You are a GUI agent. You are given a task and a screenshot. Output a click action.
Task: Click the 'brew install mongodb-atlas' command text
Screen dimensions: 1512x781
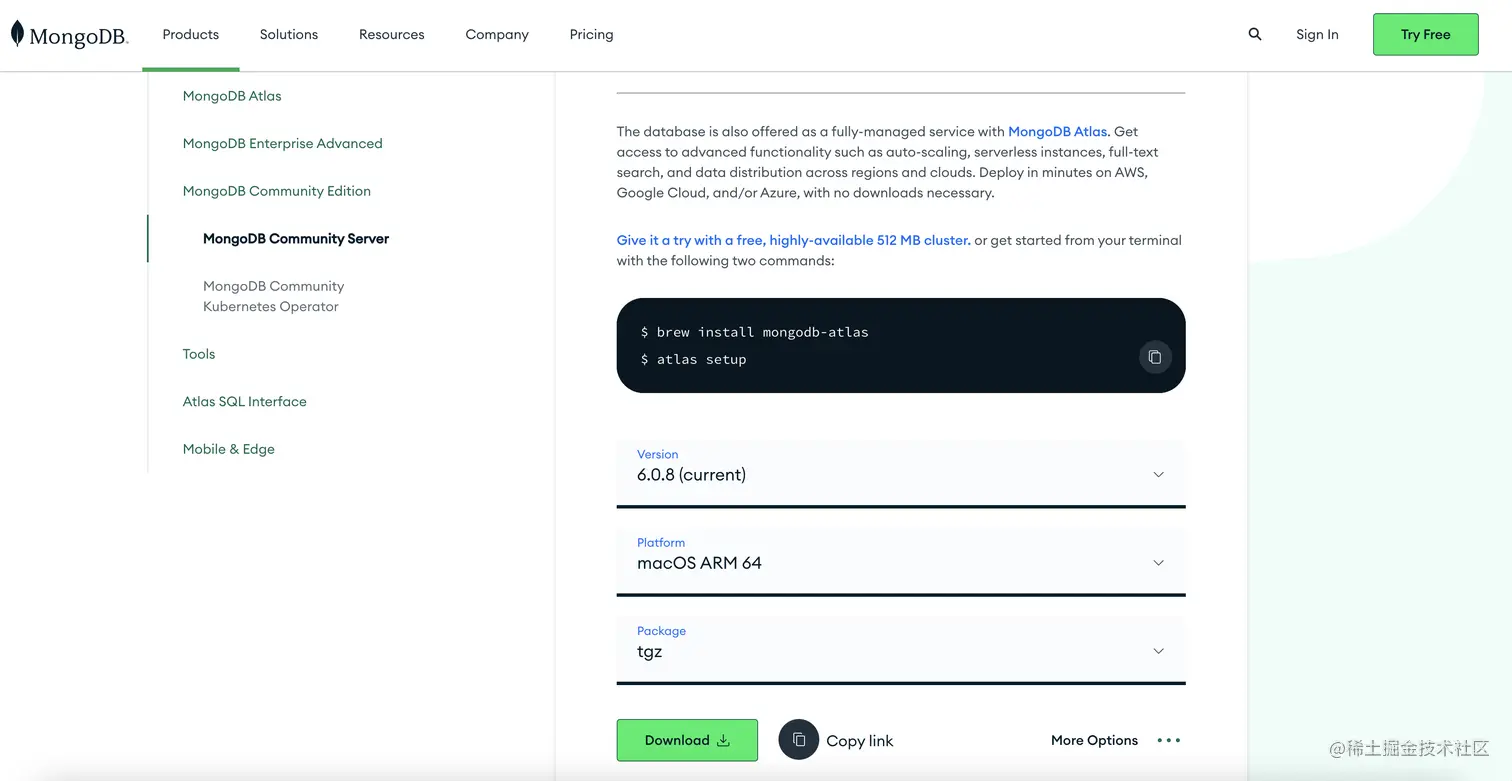763,332
